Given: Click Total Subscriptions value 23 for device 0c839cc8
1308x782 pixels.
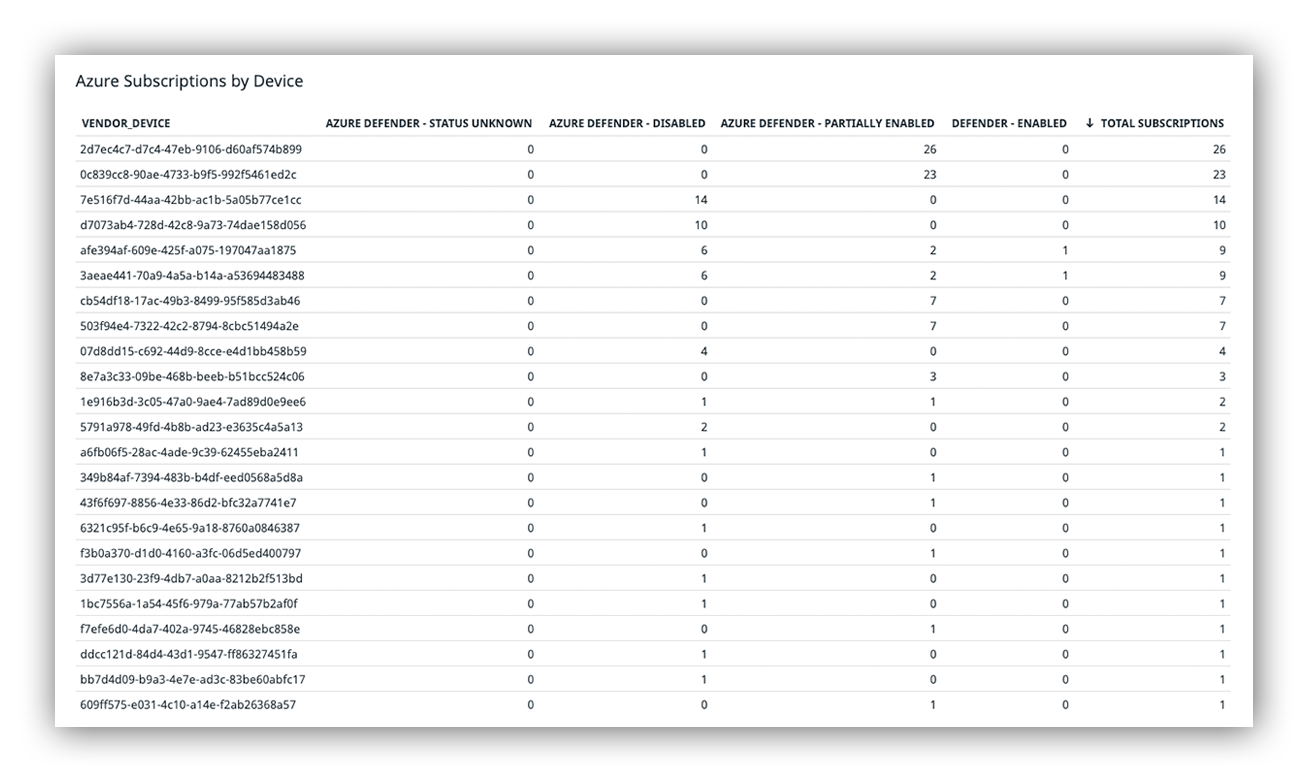Looking at the screenshot, I should click(1219, 175).
